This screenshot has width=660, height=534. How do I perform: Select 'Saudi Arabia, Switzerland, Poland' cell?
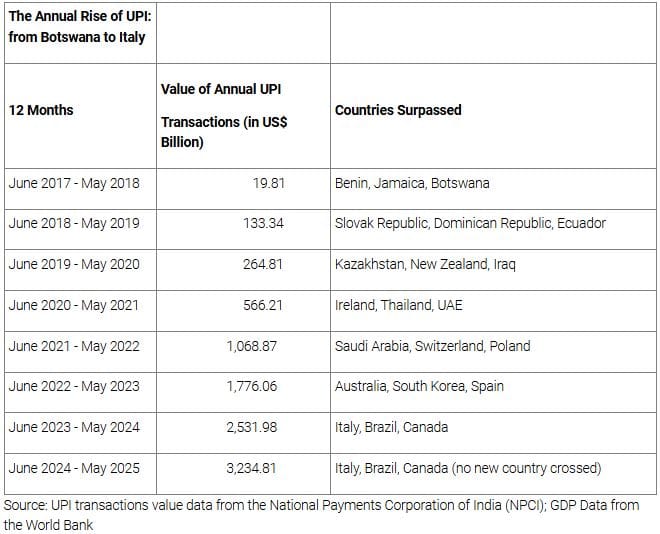432,346
